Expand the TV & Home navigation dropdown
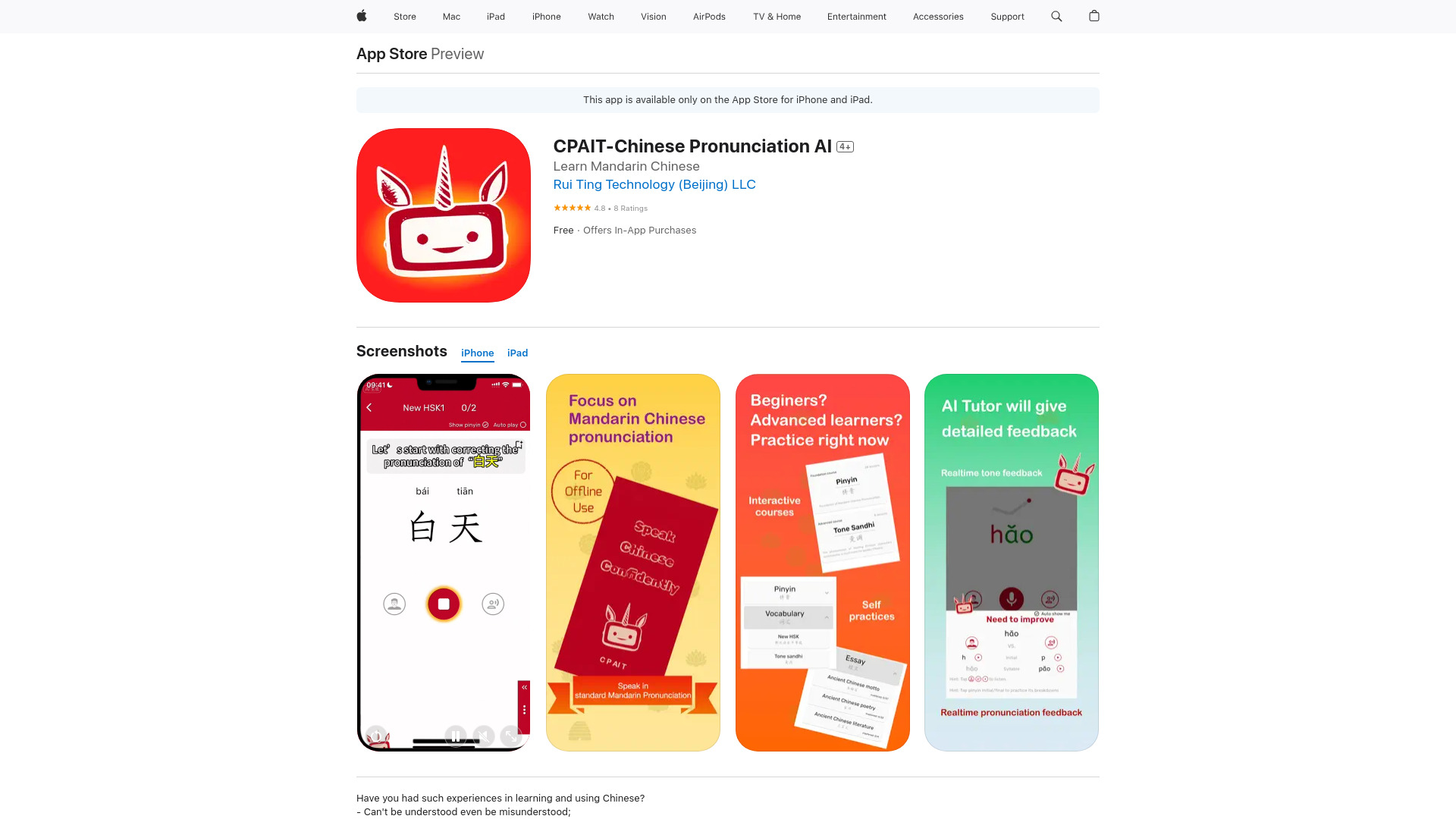This screenshot has width=1456, height=819. click(776, 17)
